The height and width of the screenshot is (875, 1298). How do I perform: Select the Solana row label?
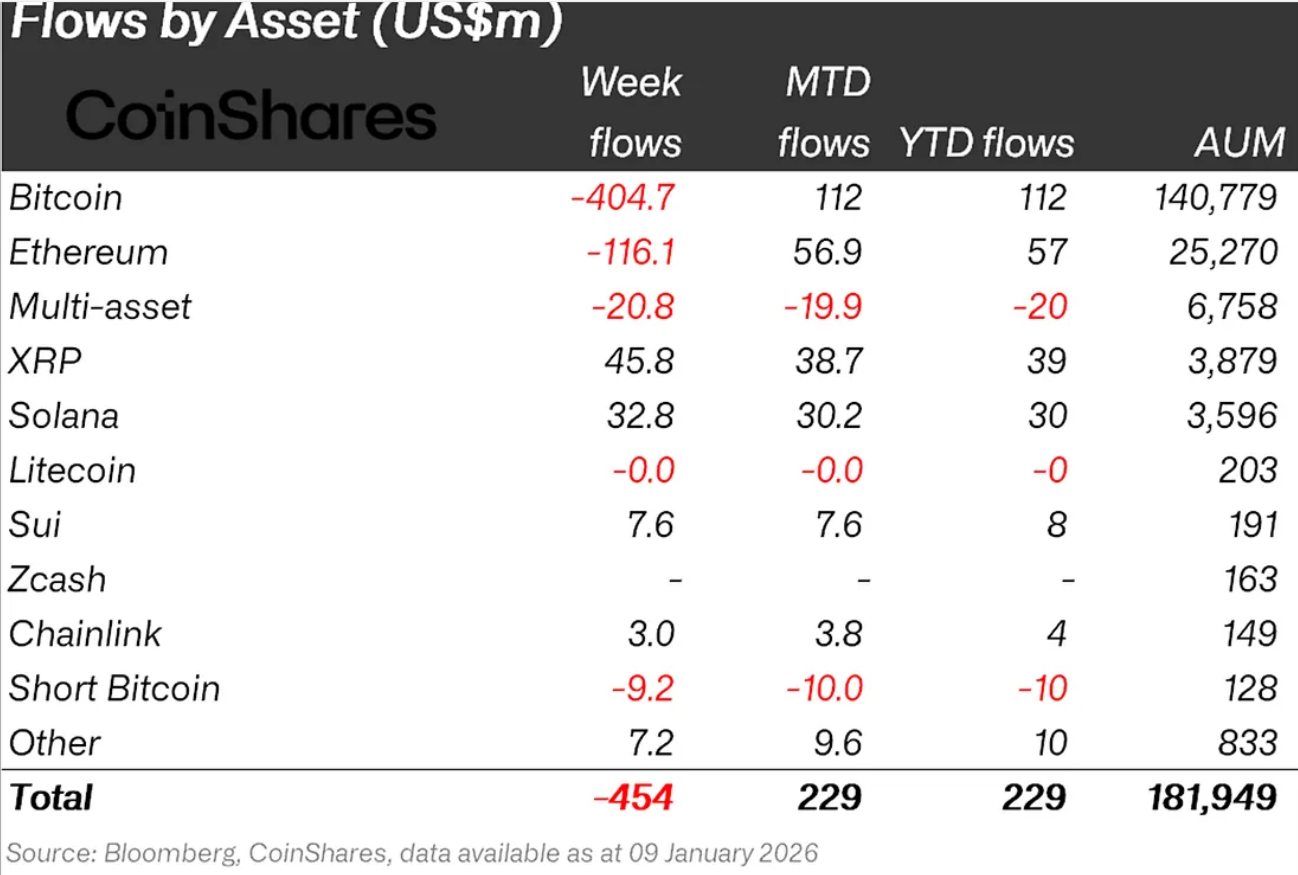(64, 415)
